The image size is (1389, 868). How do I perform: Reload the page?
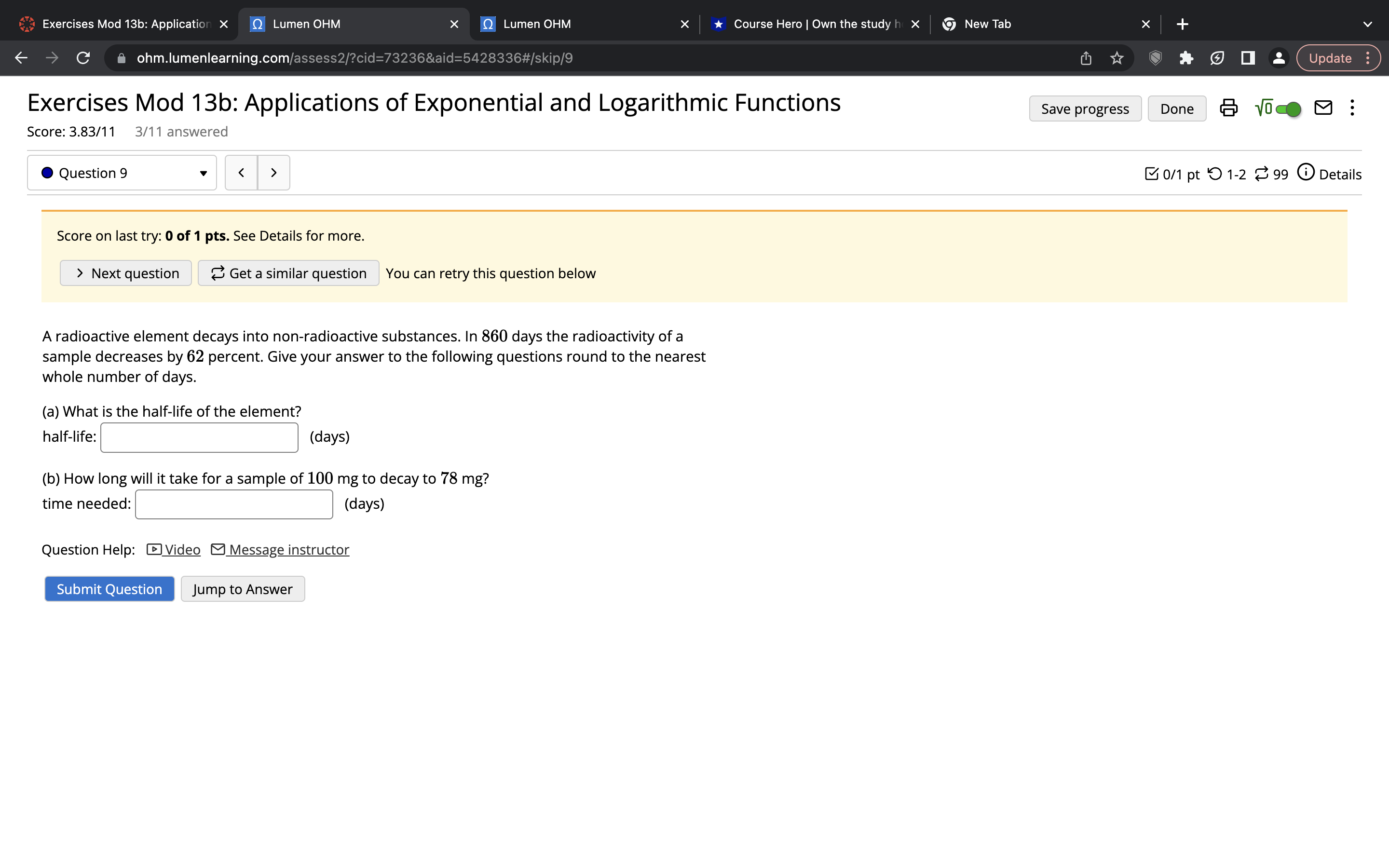tap(83, 58)
